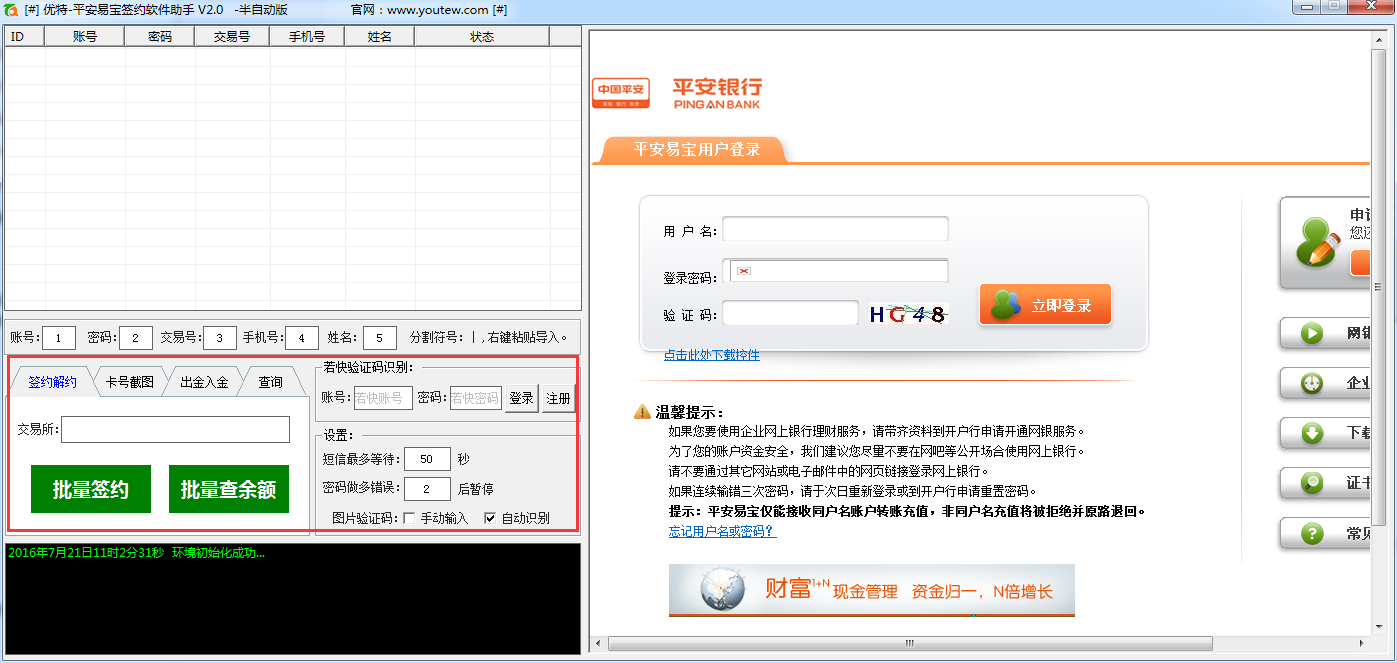
Task: Click the green magnifier certificate icon in the sidebar
Action: [1312, 483]
